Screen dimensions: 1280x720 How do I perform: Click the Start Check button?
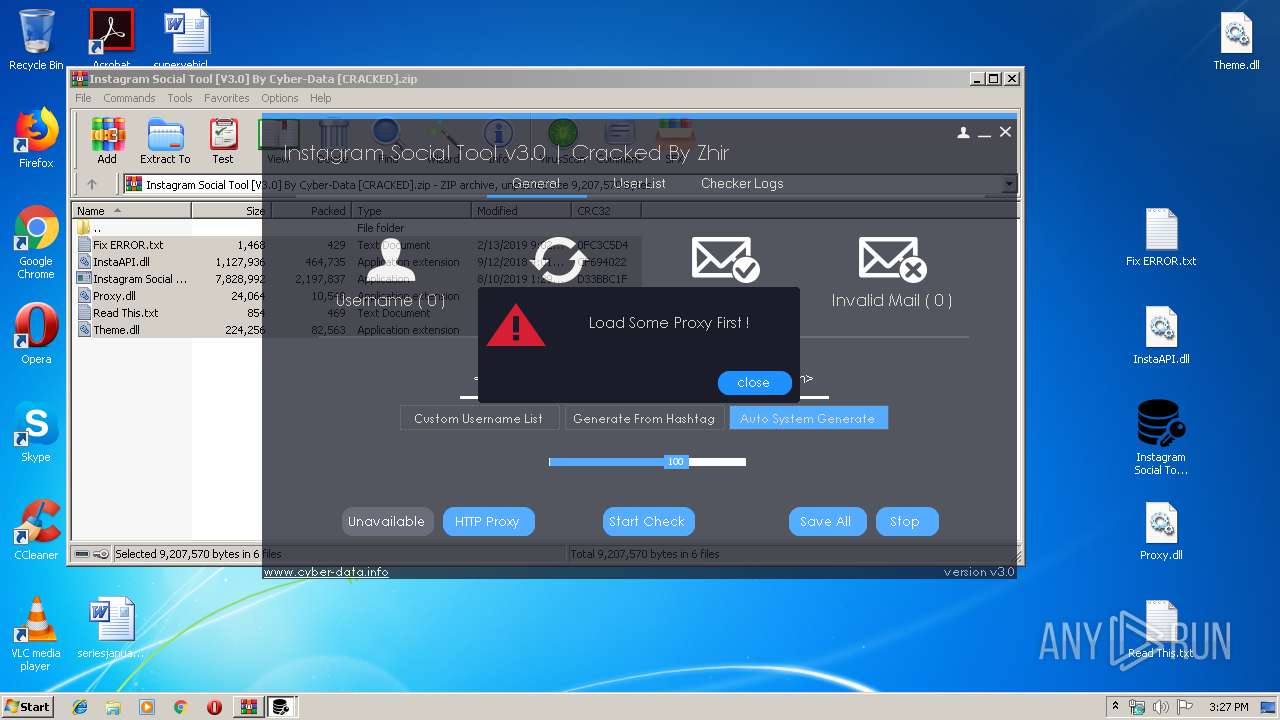[x=647, y=521]
